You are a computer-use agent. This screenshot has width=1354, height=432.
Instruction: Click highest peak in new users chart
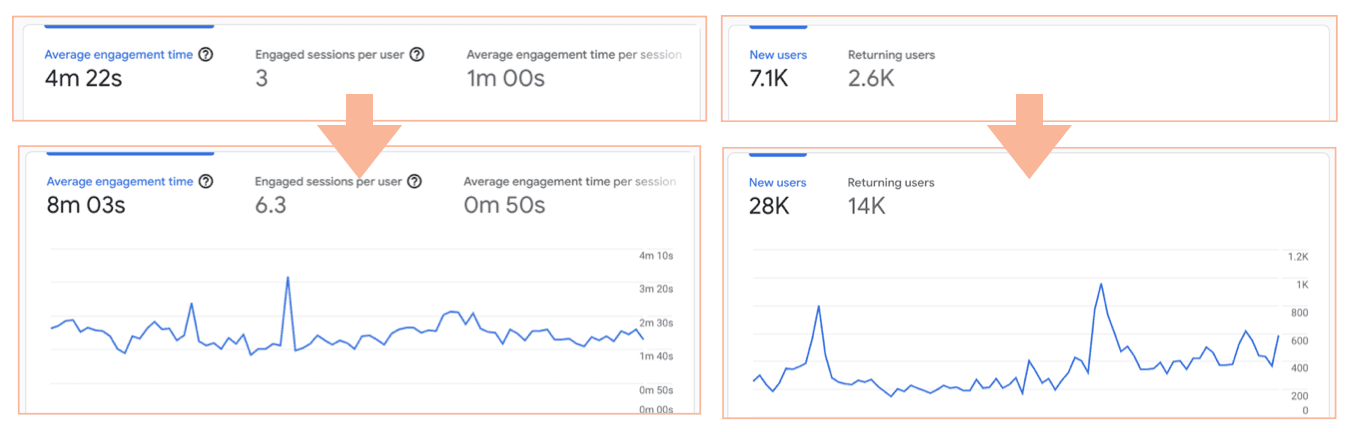click(1101, 284)
